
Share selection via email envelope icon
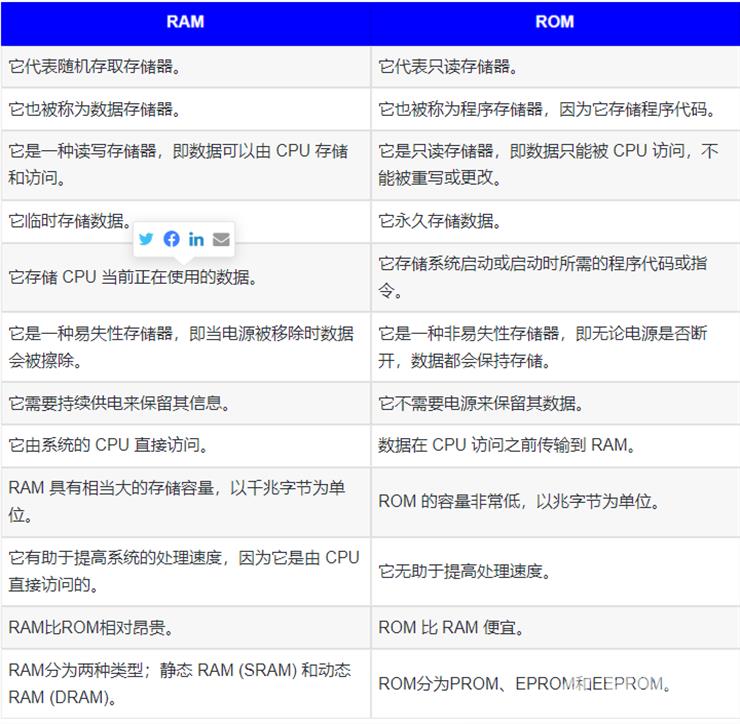pyautogui.click(x=221, y=239)
